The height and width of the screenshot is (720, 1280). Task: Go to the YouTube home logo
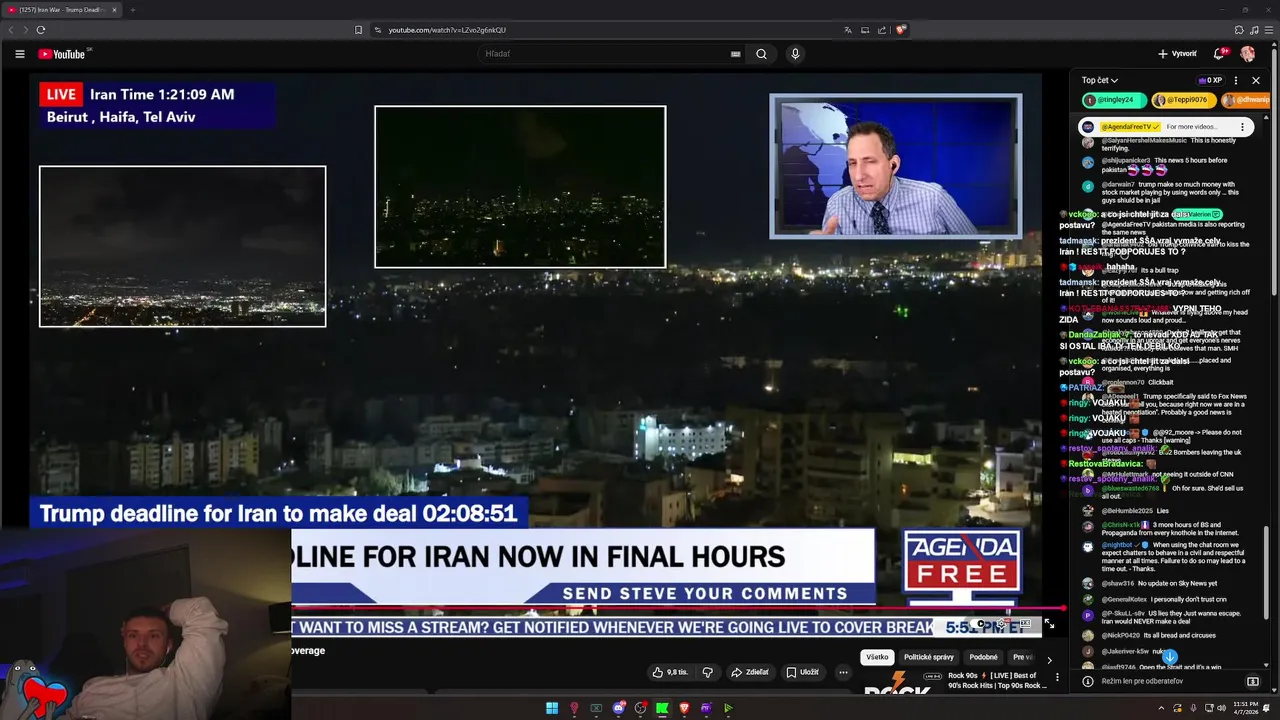point(63,54)
